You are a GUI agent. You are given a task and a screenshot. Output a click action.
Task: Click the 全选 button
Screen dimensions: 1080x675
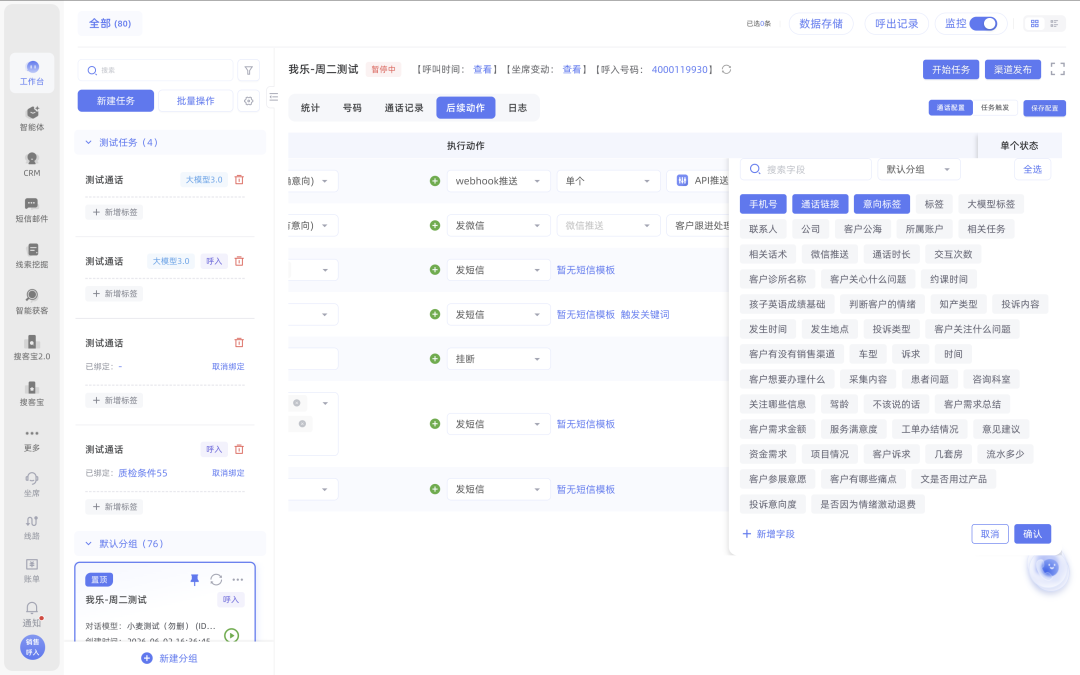point(1032,169)
